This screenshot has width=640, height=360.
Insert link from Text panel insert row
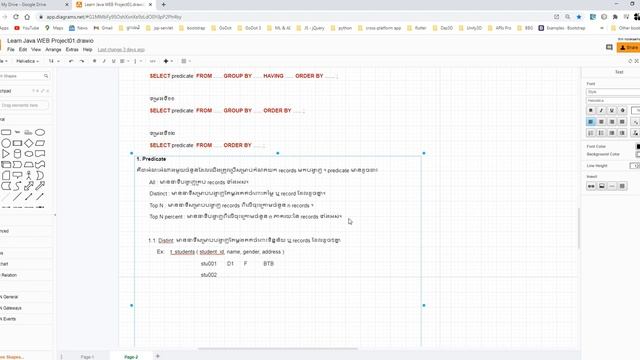[x=591, y=186]
